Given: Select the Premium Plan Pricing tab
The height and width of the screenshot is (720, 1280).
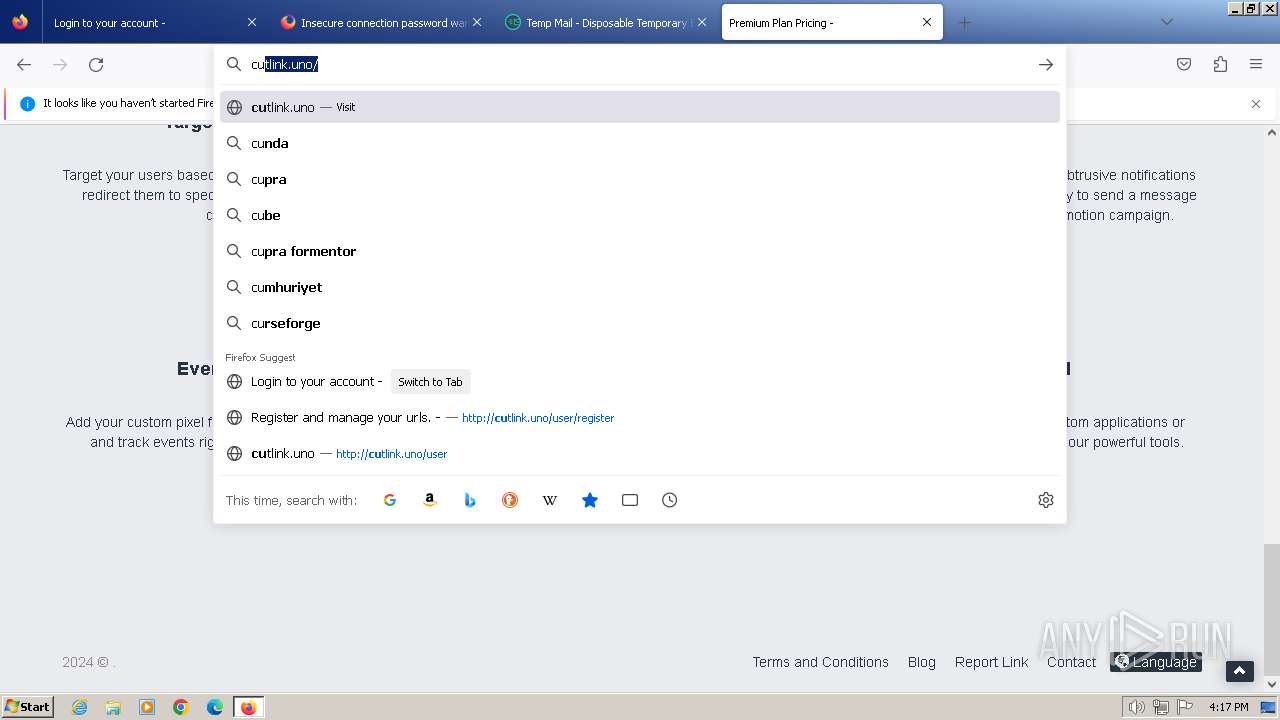Looking at the screenshot, I should pos(833,22).
